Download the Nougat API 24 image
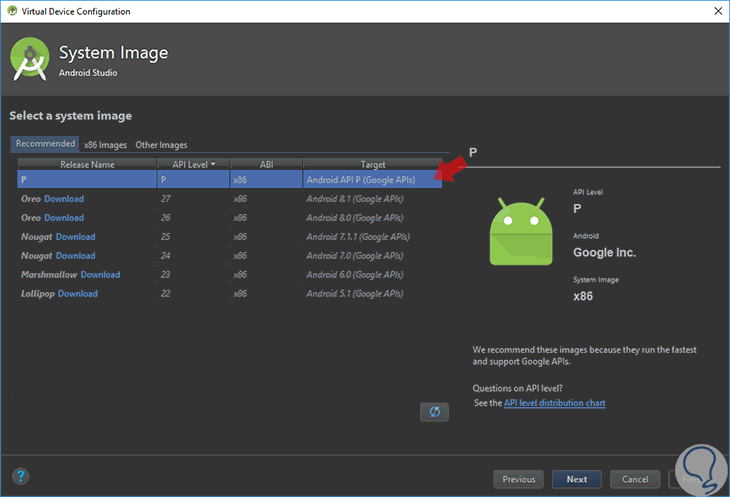730x497 pixels. point(75,256)
